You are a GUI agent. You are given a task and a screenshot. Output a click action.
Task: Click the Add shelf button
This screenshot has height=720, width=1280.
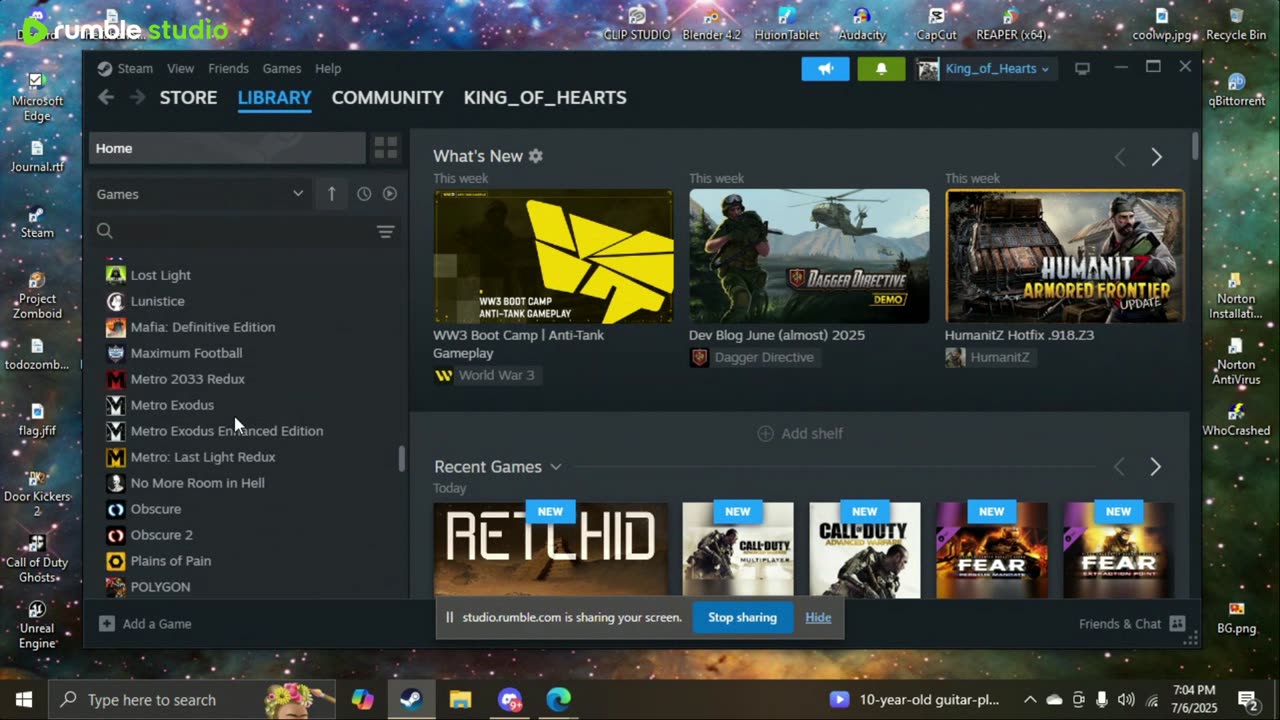(x=800, y=433)
